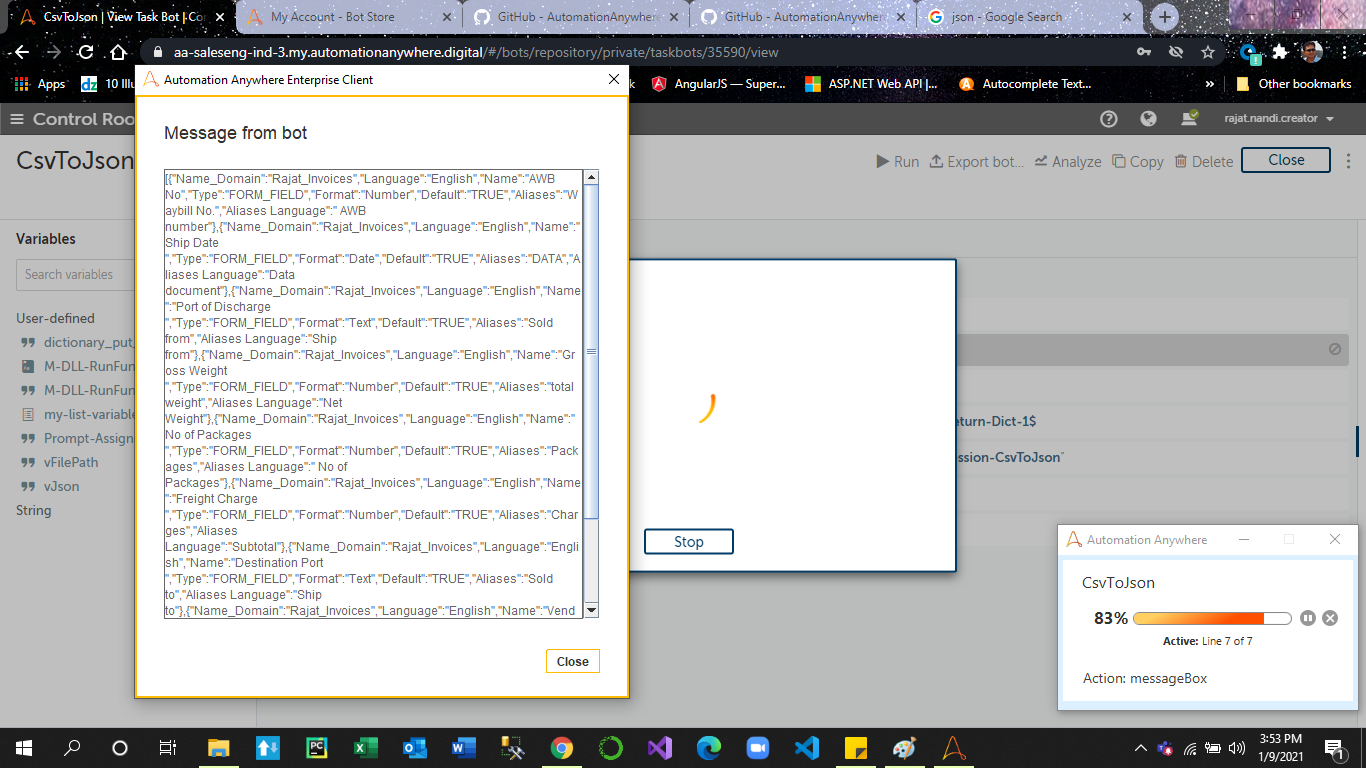Open the Control Room help icon

(1108, 119)
